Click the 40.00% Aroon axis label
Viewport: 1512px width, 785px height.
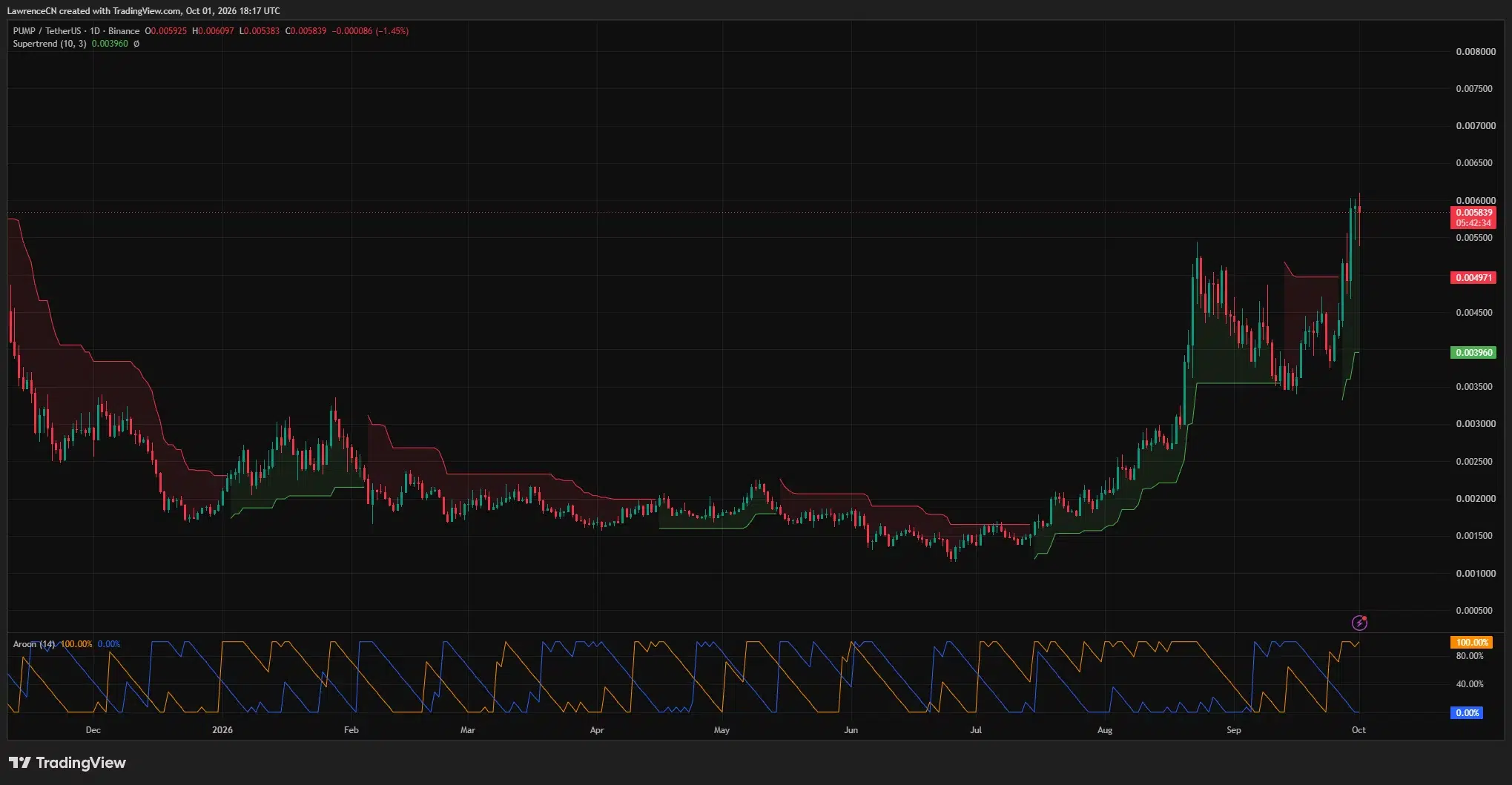pyautogui.click(x=1470, y=684)
